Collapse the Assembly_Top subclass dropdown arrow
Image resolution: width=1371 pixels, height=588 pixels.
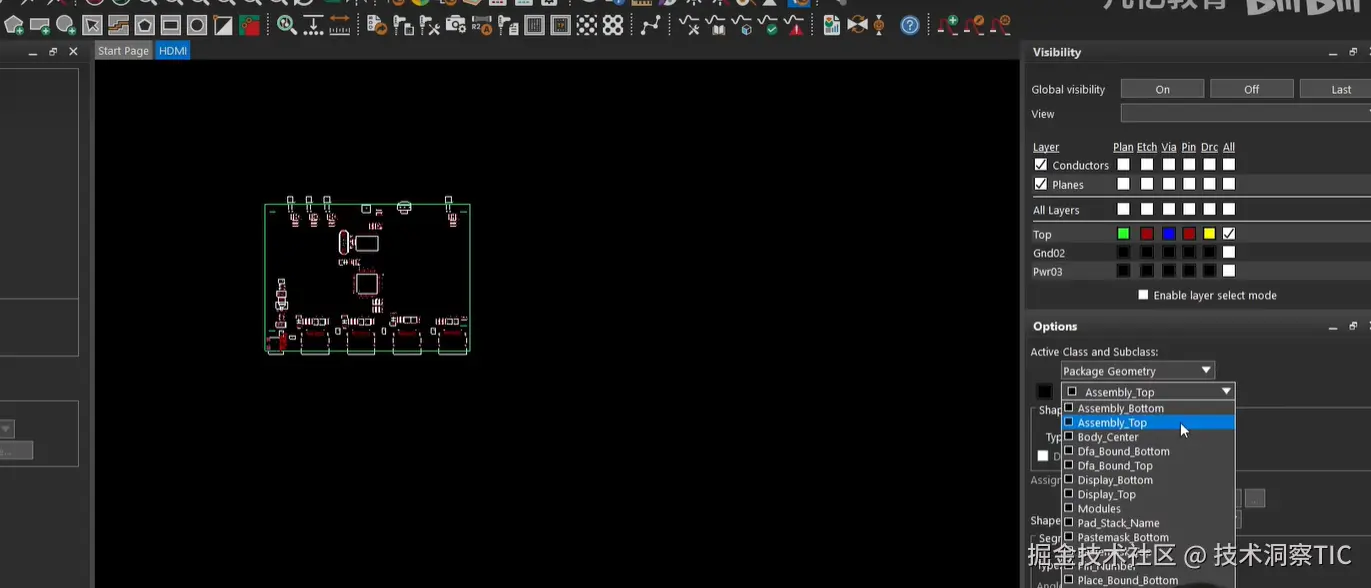1226,392
